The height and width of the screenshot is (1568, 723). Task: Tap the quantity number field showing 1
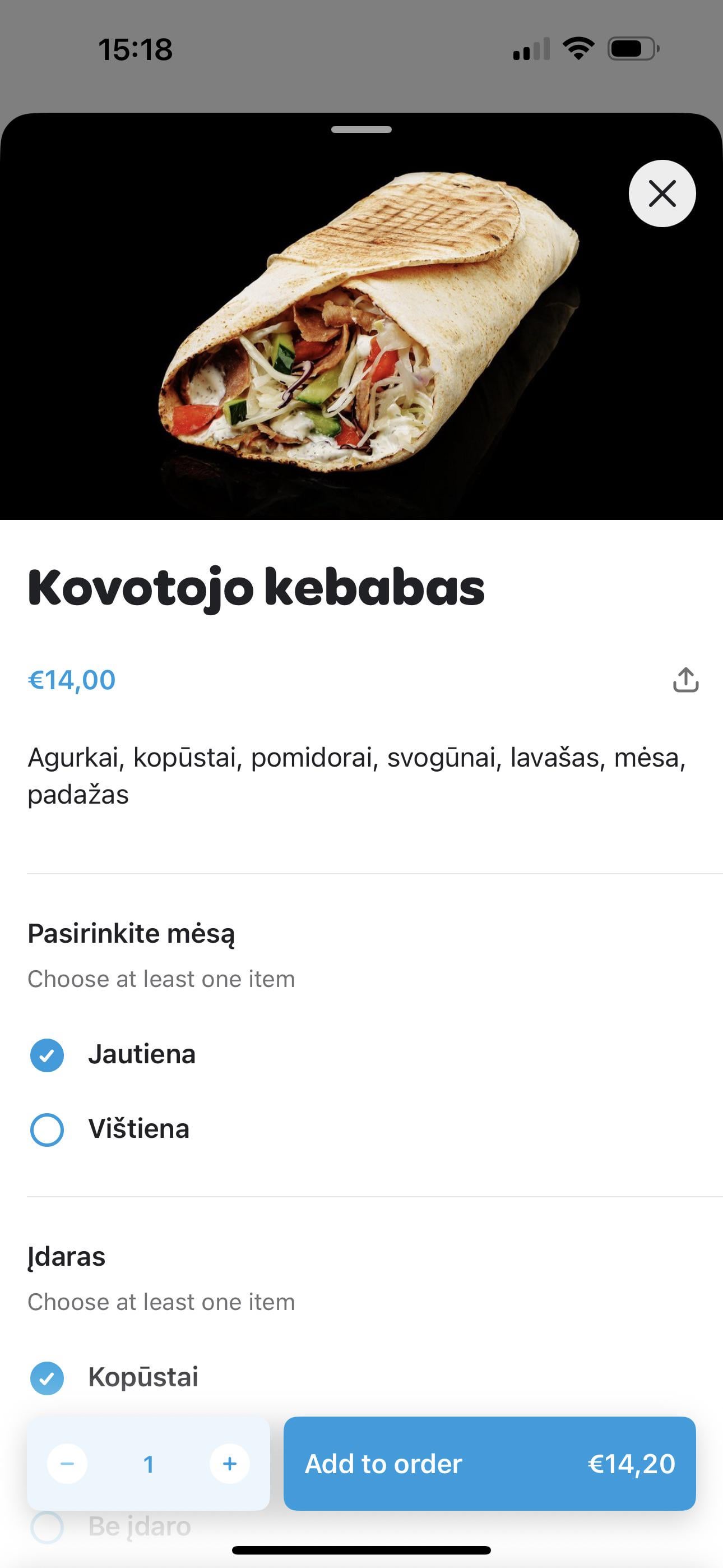pyautogui.click(x=149, y=1464)
